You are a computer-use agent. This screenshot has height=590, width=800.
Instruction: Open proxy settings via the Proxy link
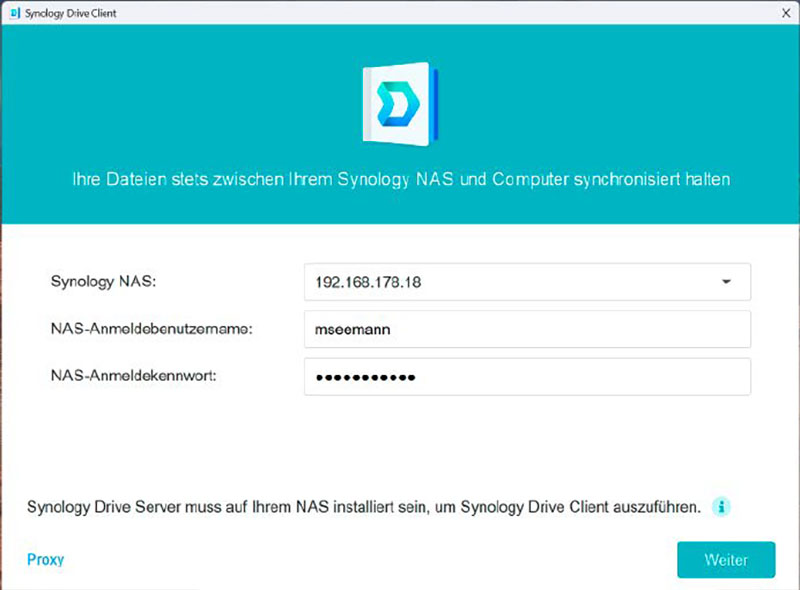pos(44,560)
